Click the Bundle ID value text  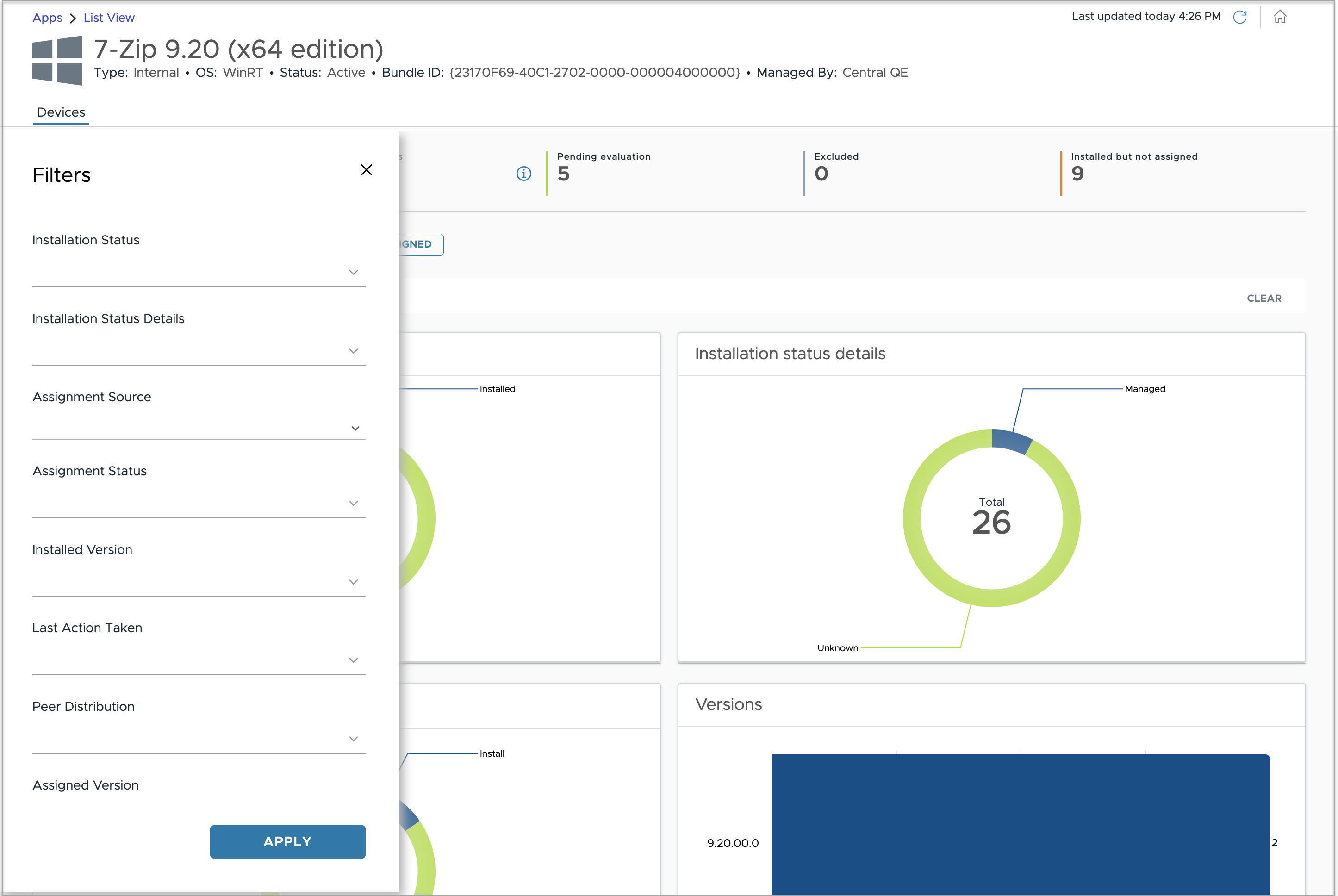(x=595, y=73)
